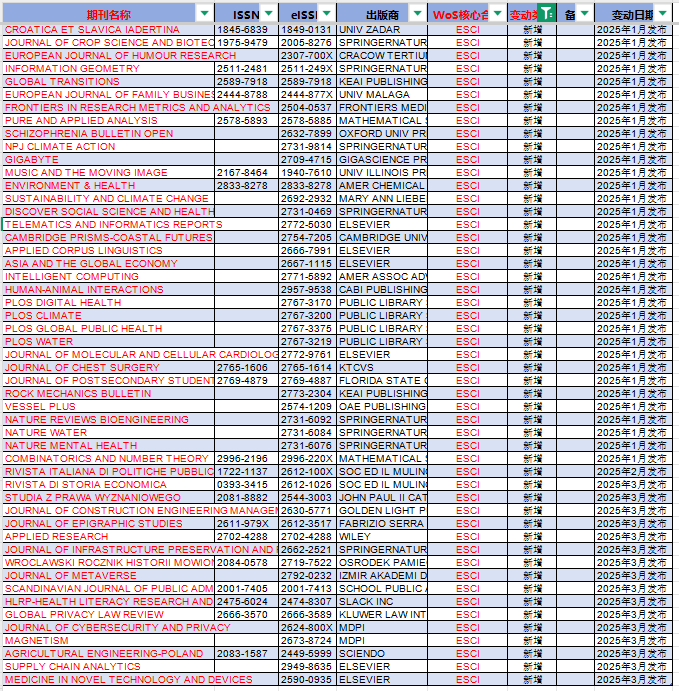The width and height of the screenshot is (679, 691).
Task: Select publisher cell UNIV MALAGA
Action: tap(382, 95)
